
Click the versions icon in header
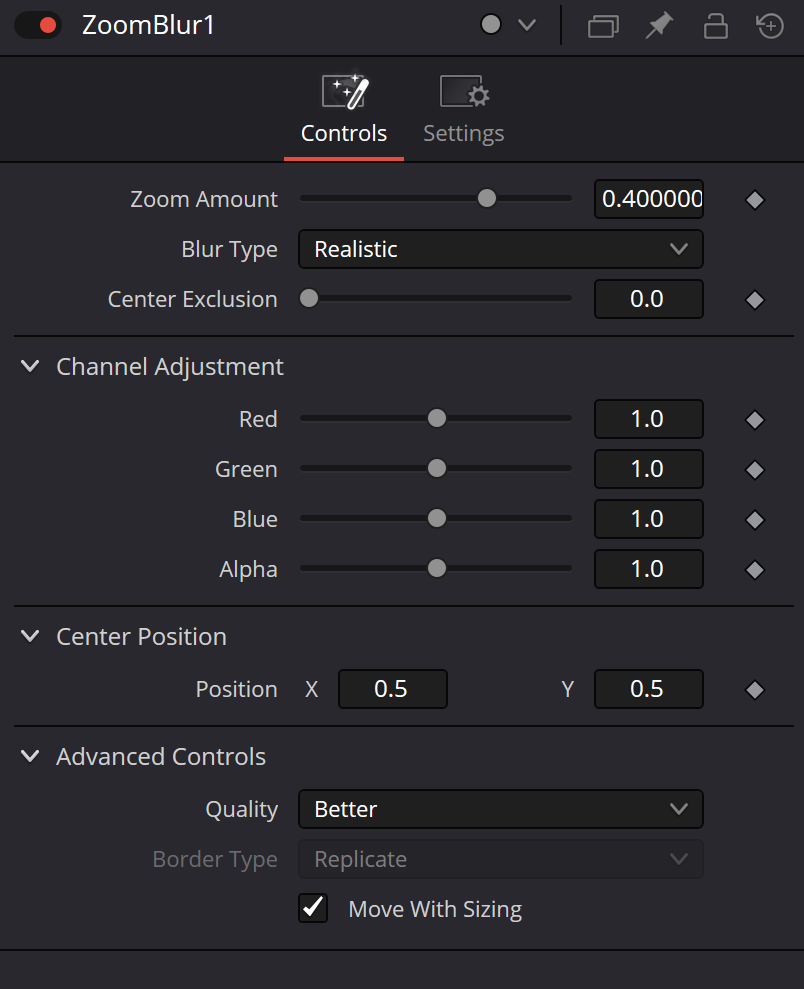point(603,26)
